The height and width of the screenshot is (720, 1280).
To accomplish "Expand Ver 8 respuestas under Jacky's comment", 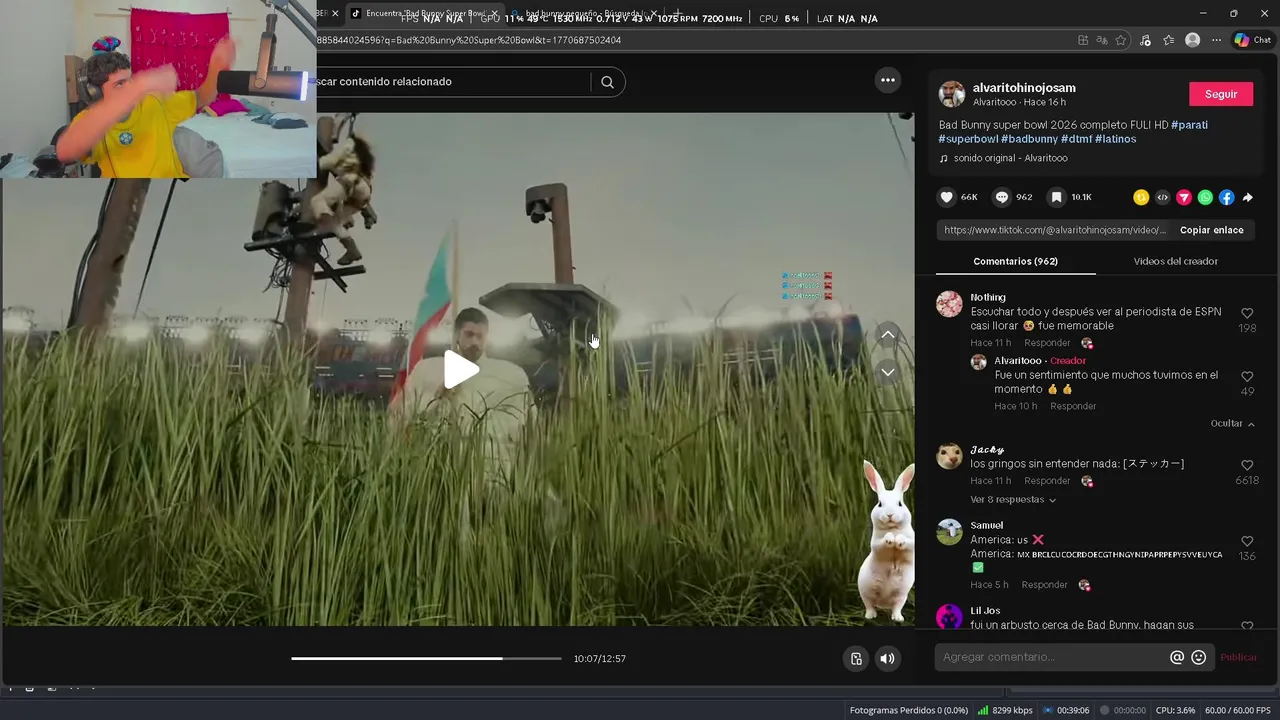I will tap(1012, 500).
